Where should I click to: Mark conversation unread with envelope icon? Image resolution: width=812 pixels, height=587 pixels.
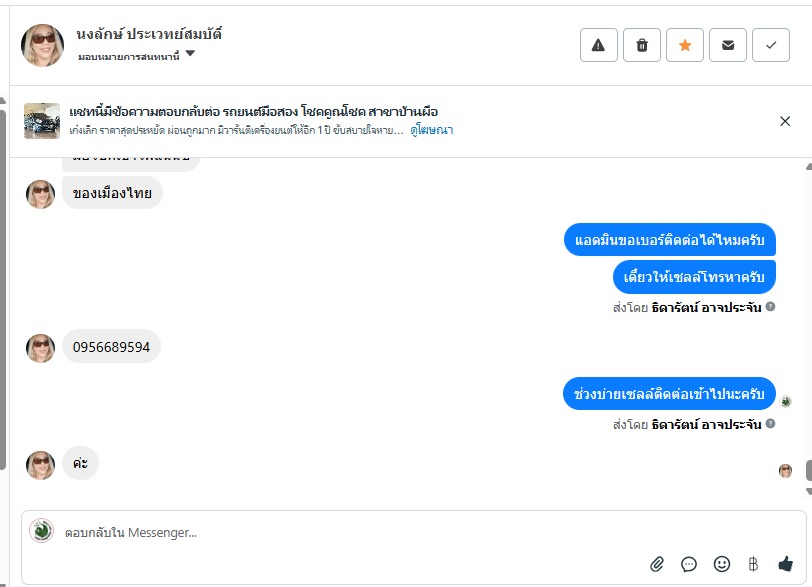(x=728, y=45)
